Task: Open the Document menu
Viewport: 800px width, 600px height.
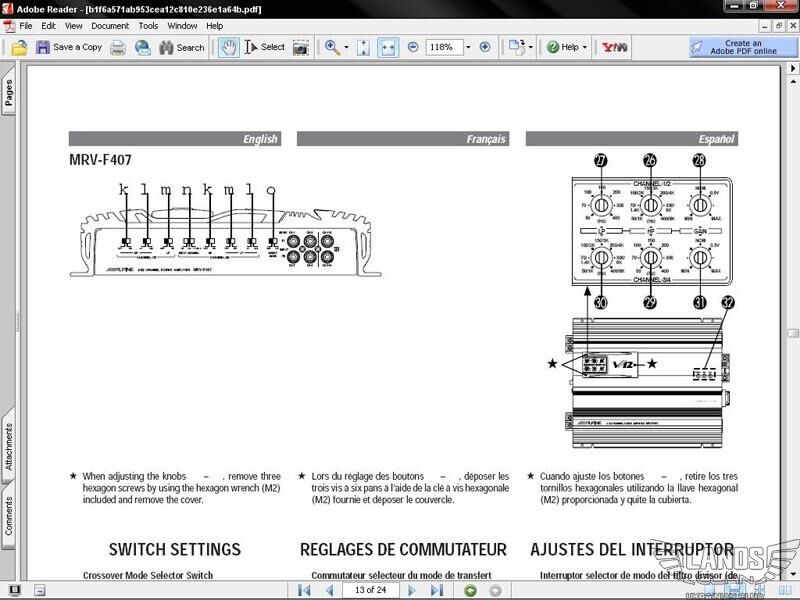Action: click(110, 26)
